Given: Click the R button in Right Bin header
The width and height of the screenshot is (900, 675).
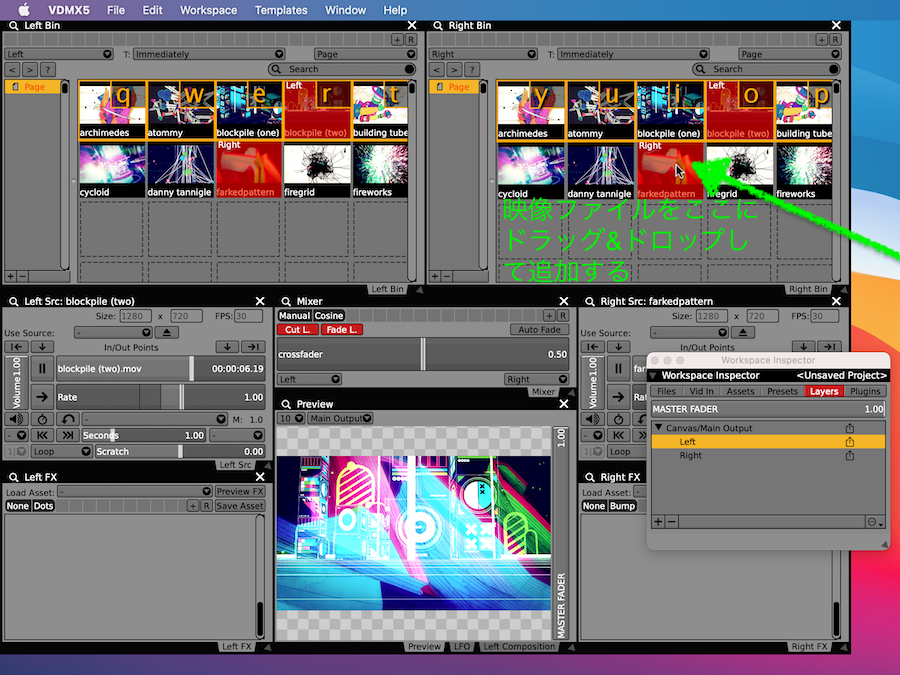Looking at the screenshot, I should point(835,40).
